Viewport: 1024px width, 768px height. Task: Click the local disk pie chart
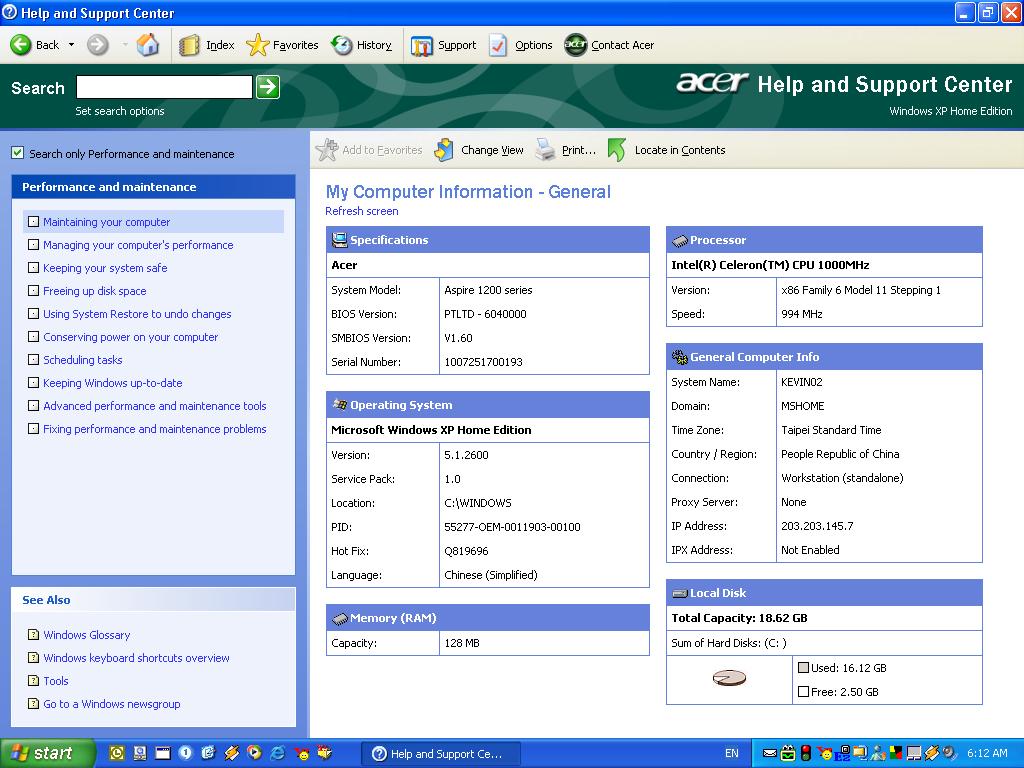729,679
